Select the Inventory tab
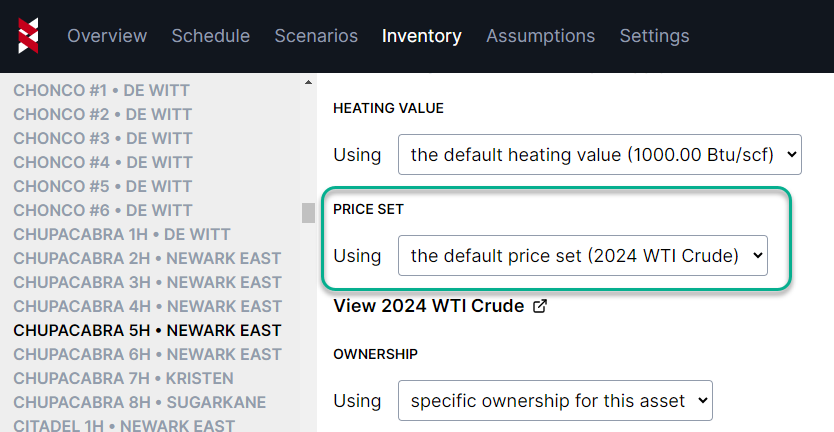Screen dimensions: 834x432 [x=422, y=36]
